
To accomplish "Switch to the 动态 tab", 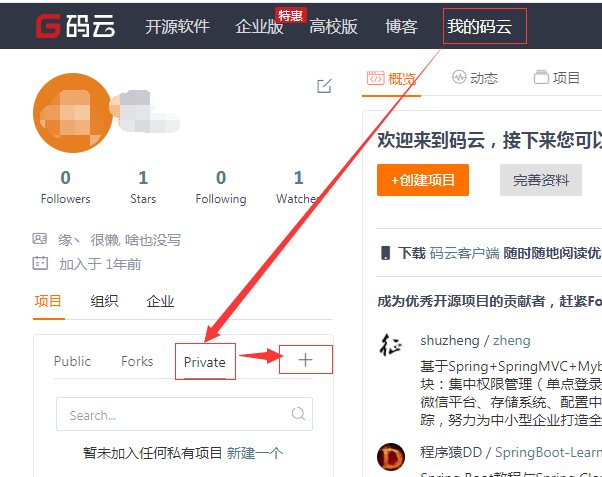I will pyautogui.click(x=475, y=78).
